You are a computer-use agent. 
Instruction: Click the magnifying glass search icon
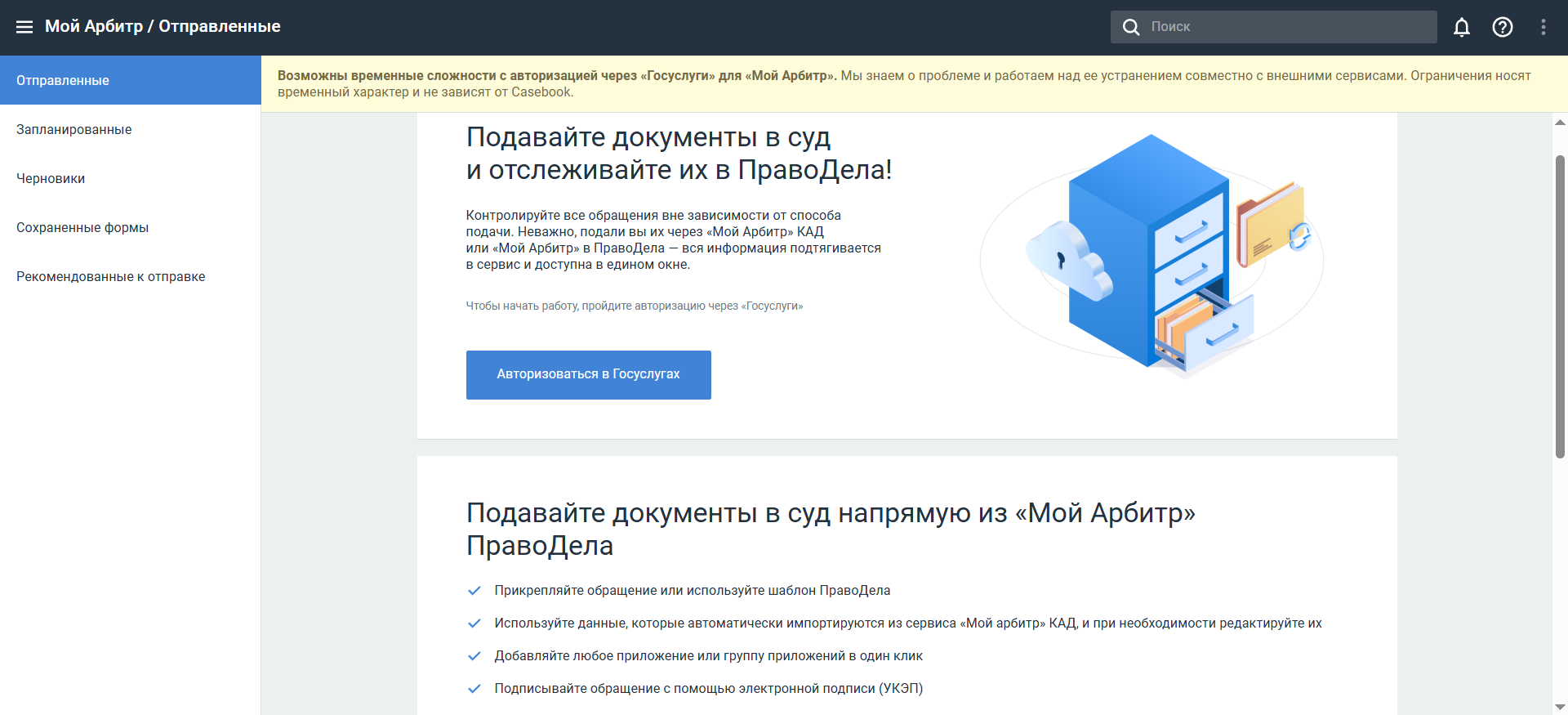pos(1131,27)
